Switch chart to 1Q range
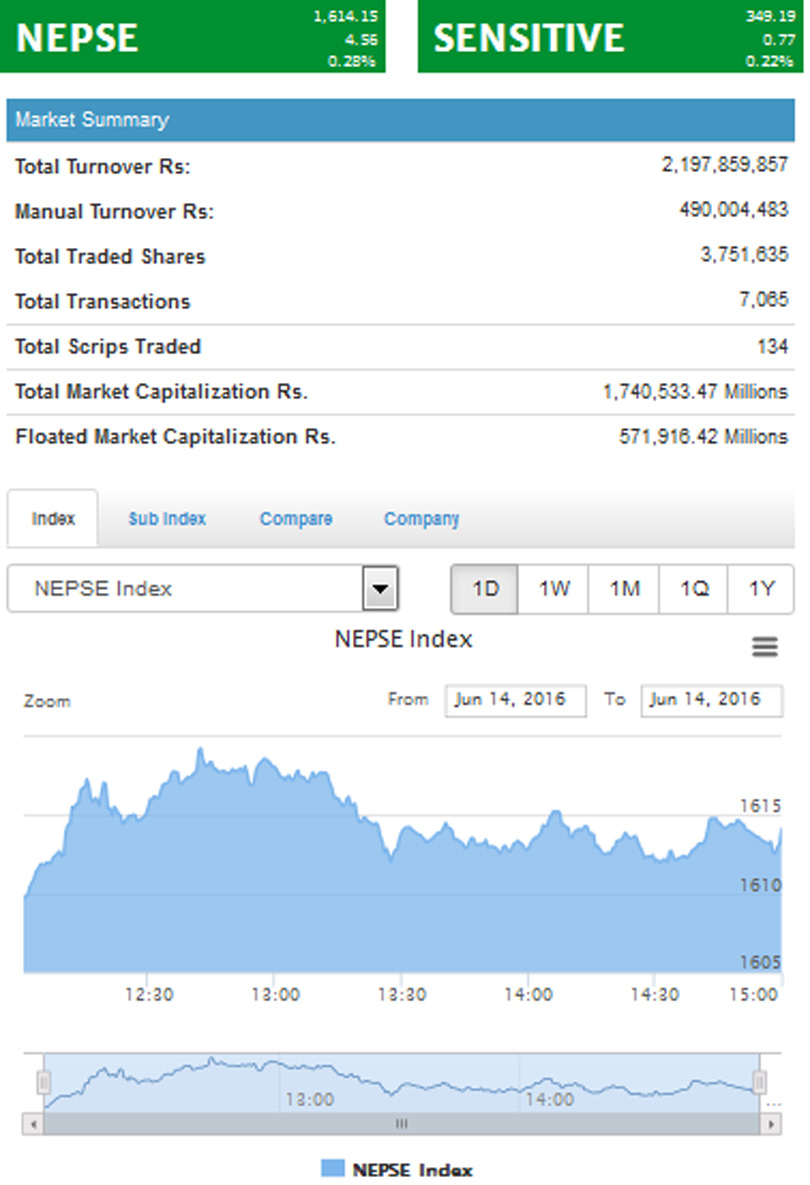Image resolution: width=810 pixels, height=1185 pixels. coord(694,589)
